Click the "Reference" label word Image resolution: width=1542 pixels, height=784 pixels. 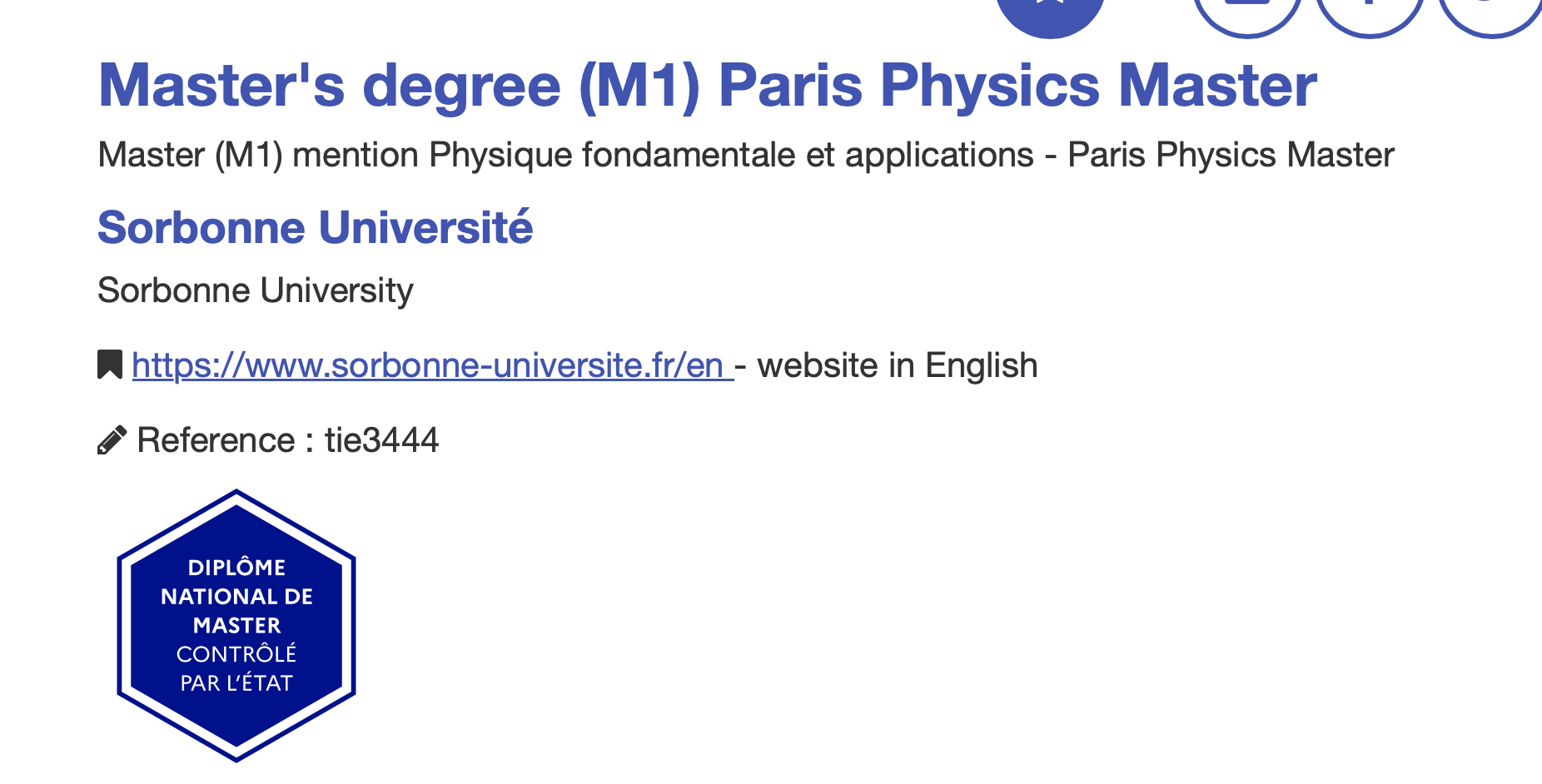point(216,440)
